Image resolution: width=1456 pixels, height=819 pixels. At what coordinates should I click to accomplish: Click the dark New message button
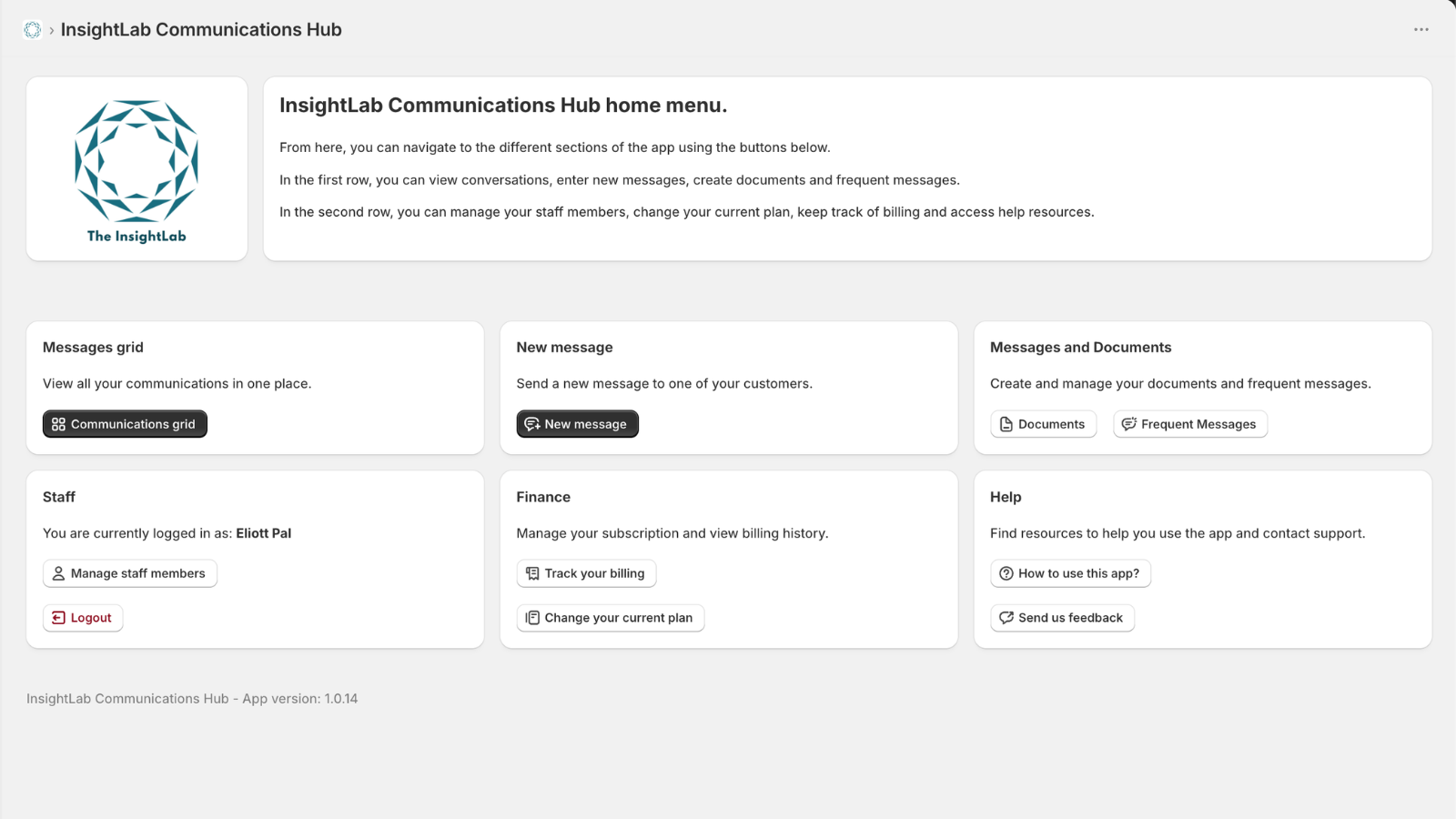[x=577, y=424]
